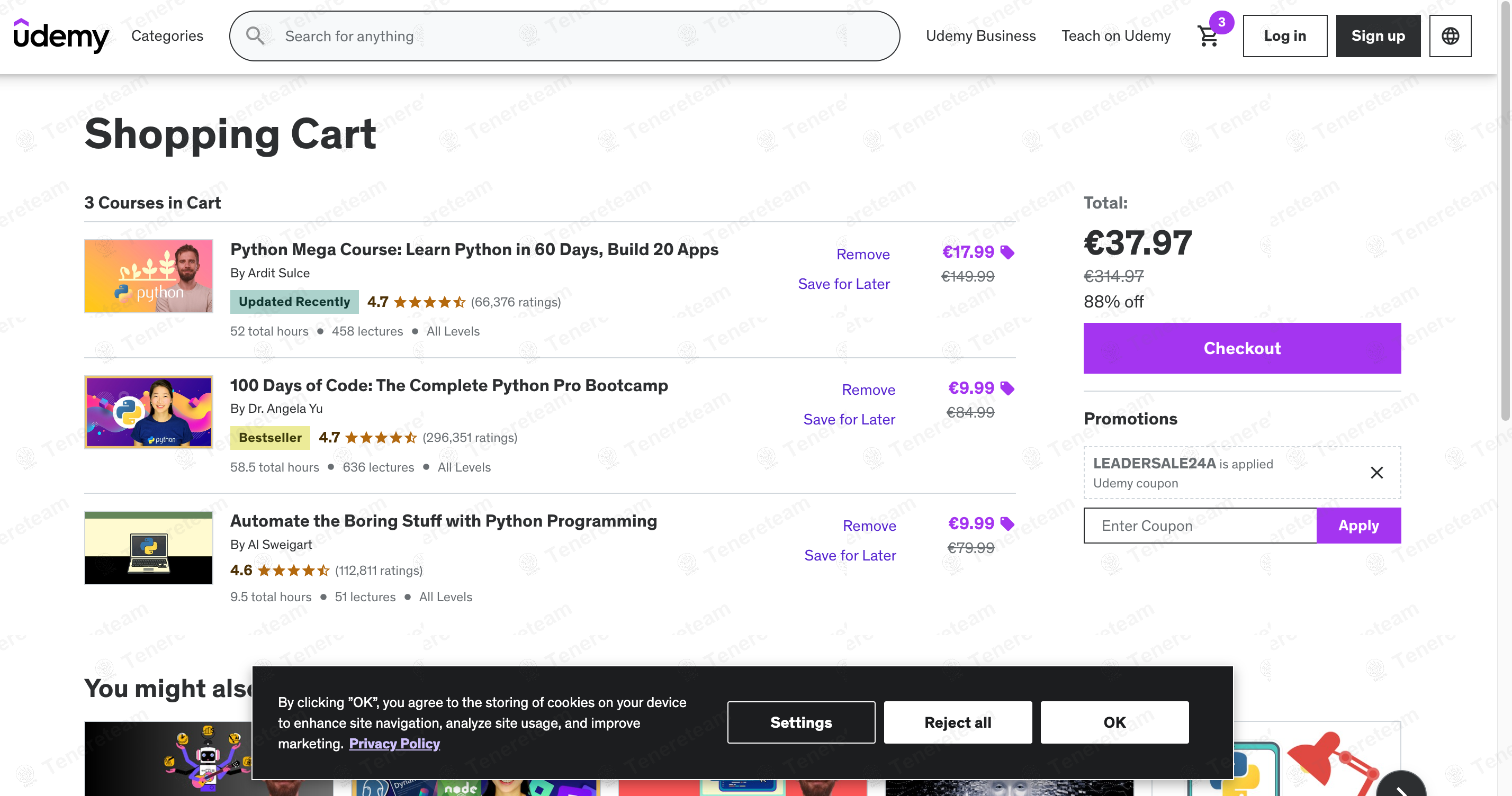Click the 100 Days of Code thumbnail
Image resolution: width=1512 pixels, height=796 pixels.
[148, 412]
